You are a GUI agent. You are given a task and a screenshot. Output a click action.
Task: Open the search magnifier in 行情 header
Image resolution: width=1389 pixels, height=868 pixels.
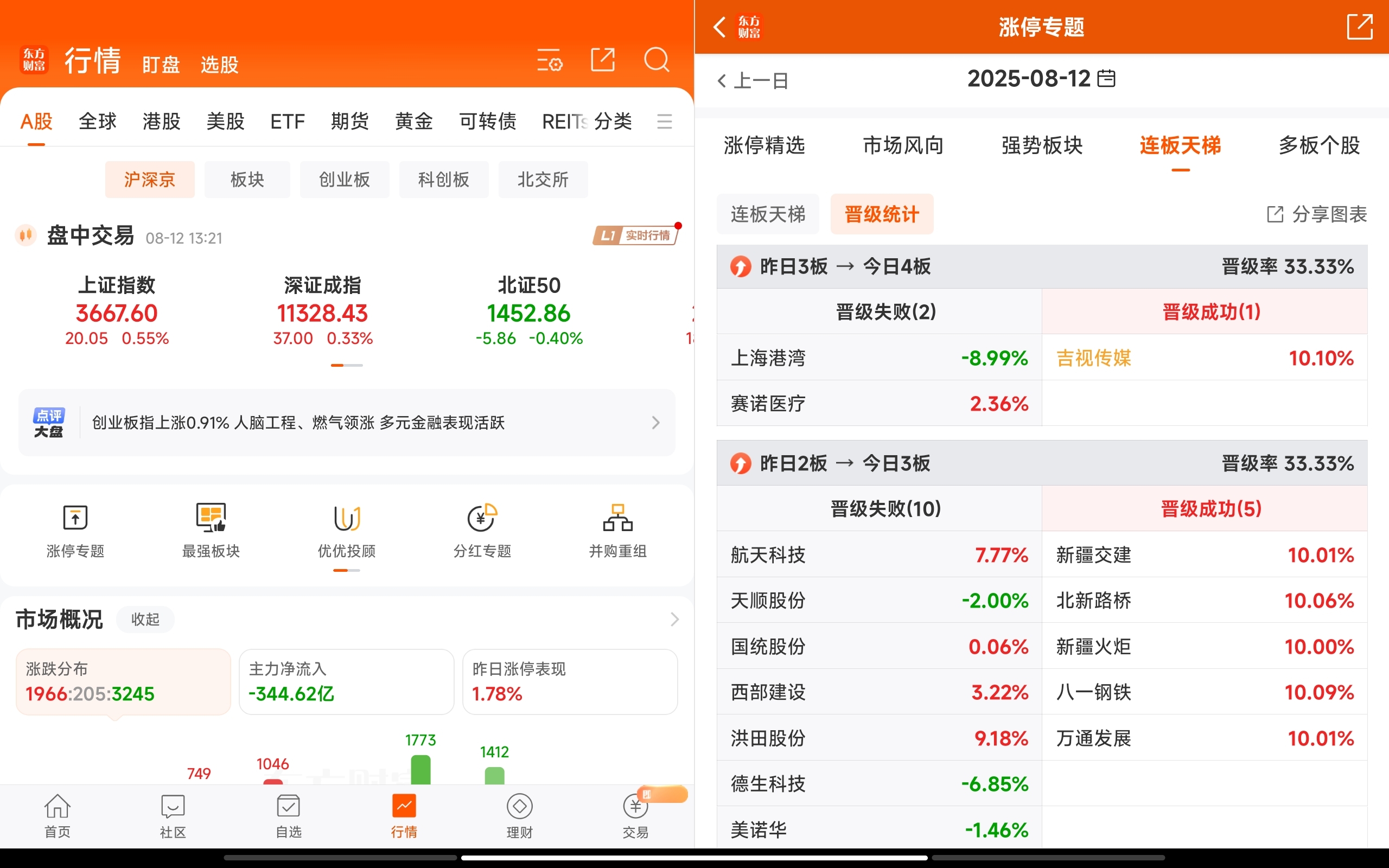[x=657, y=60]
